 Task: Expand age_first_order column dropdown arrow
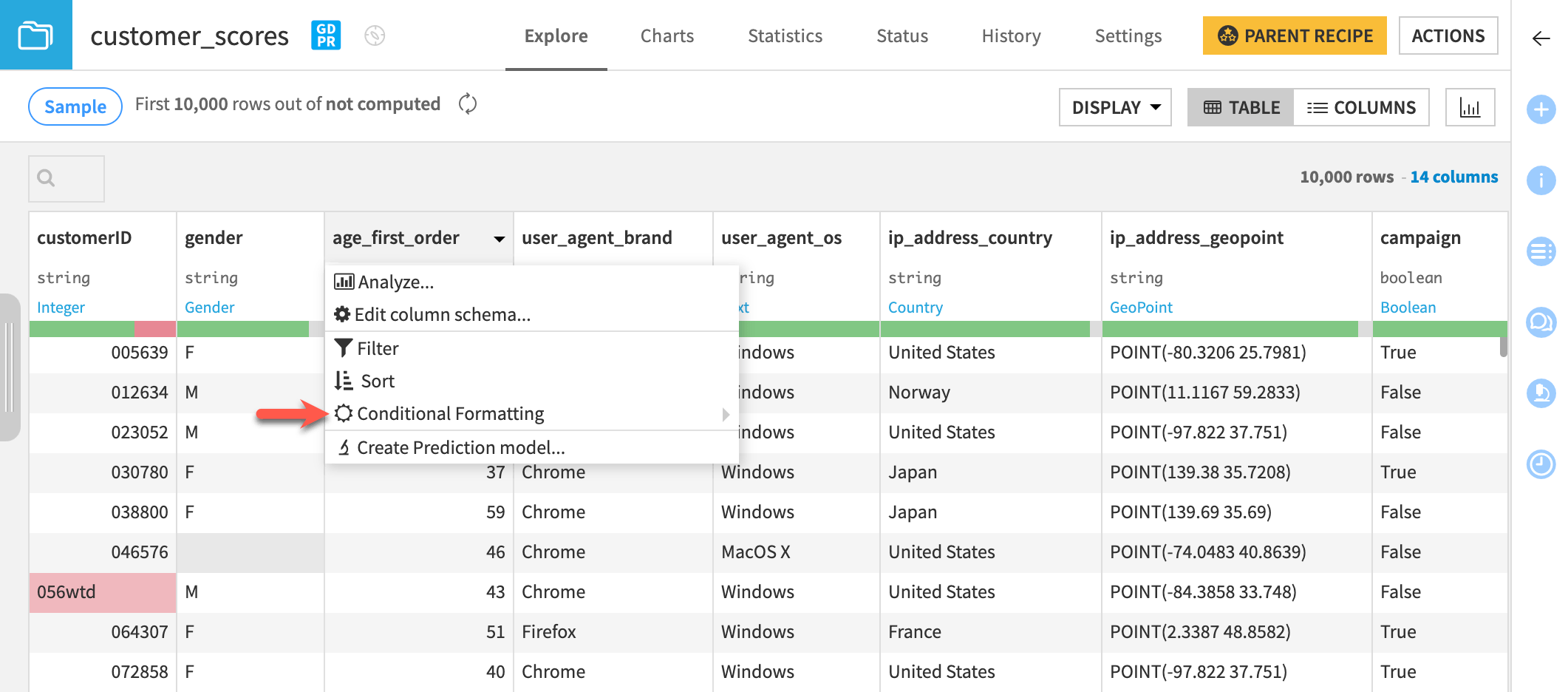click(500, 239)
